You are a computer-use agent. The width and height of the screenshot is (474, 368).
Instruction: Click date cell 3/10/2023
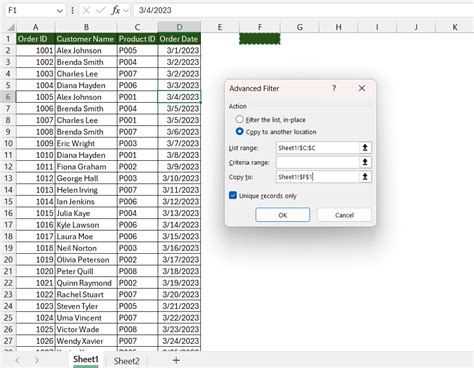point(179,178)
